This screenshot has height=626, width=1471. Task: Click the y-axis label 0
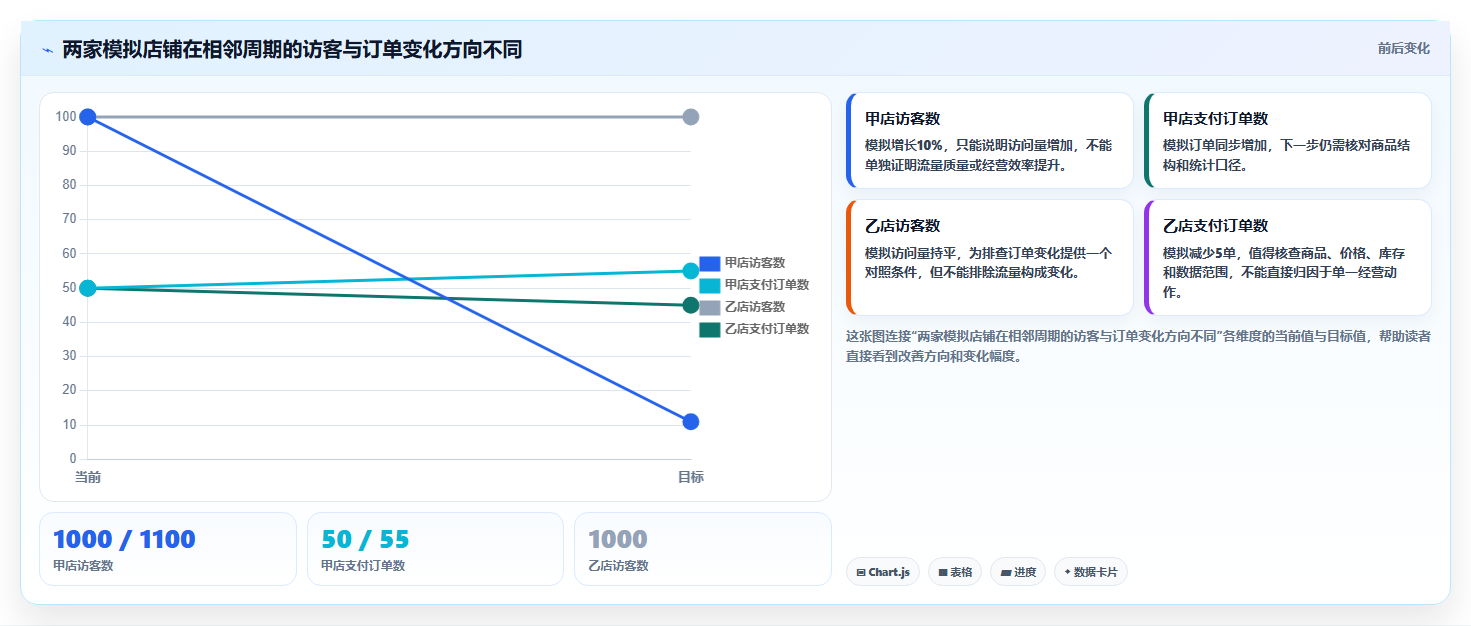pyautogui.click(x=72, y=459)
